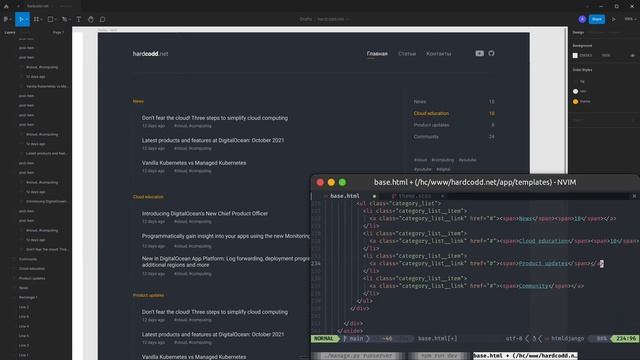The image size is (640, 360).
Task: Click the orange color style swatch
Action: point(576,102)
